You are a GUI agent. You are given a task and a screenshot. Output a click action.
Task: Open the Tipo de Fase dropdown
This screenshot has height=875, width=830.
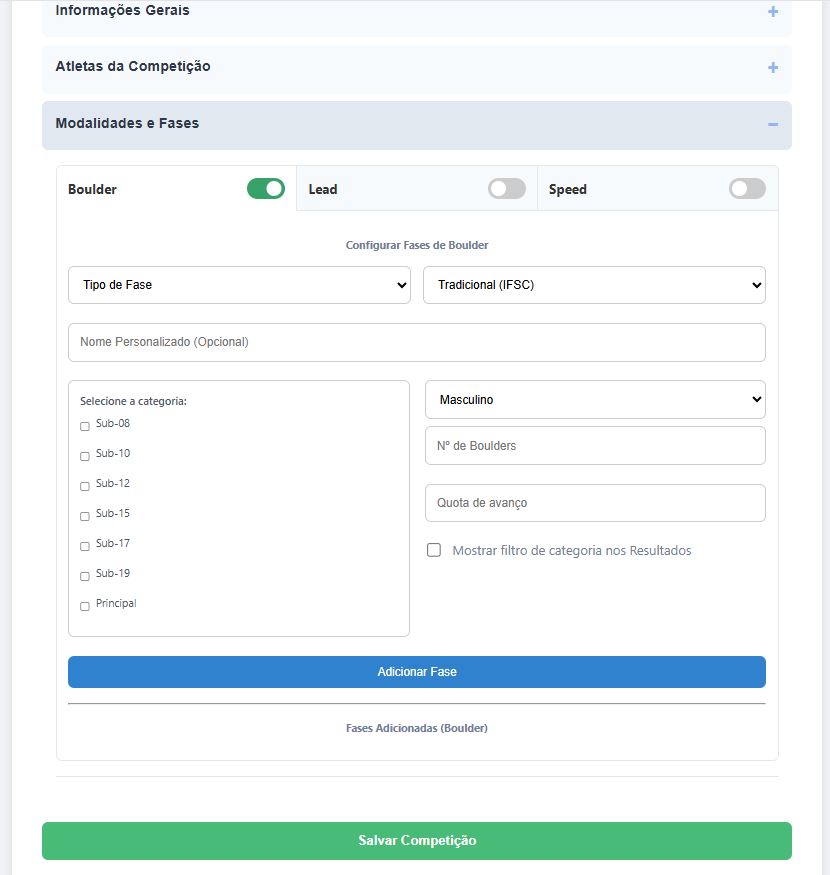tap(239, 285)
